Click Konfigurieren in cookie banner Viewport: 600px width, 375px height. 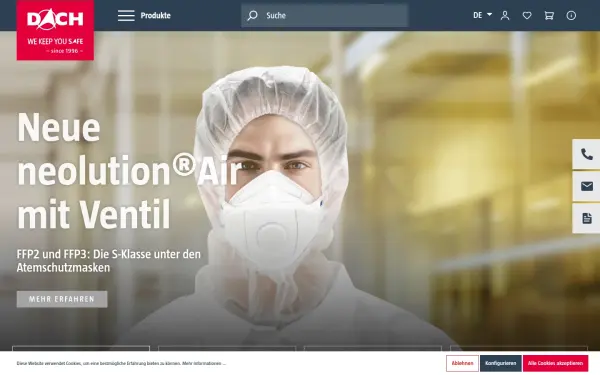[x=501, y=363]
